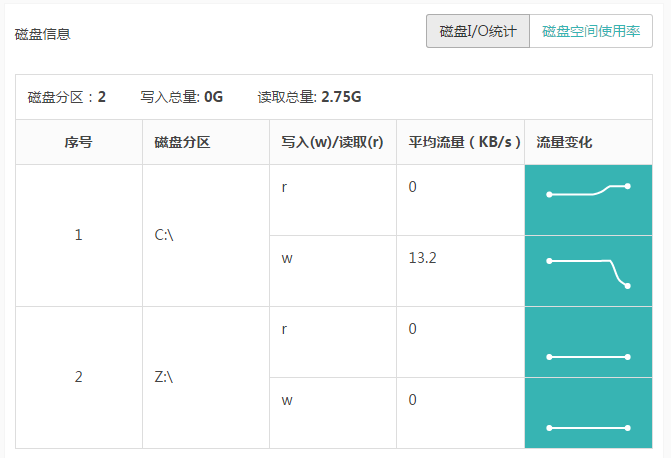Viewport: 671px width, 458px height.
Task: Click the 写入(w)/读取(r) column header
Action: pyautogui.click(x=333, y=142)
